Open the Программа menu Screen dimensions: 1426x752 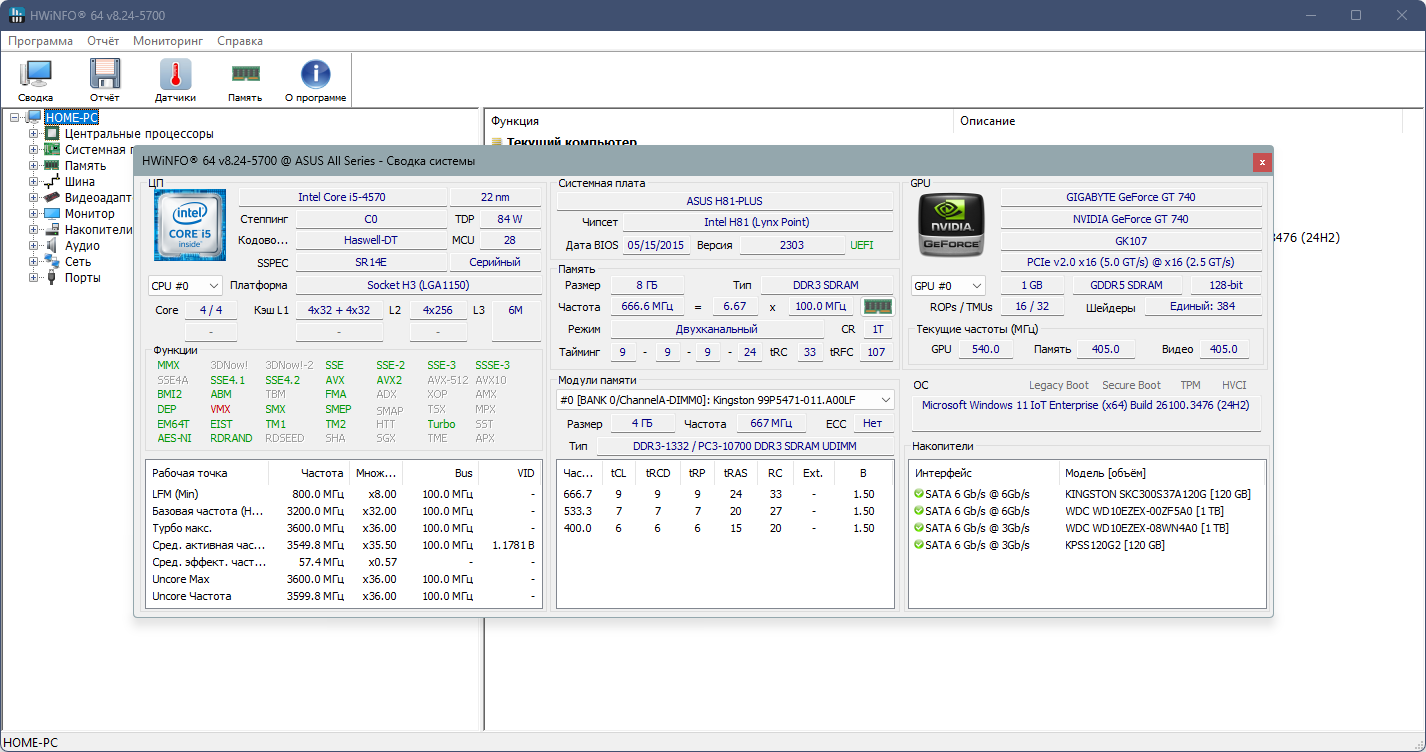coord(41,41)
